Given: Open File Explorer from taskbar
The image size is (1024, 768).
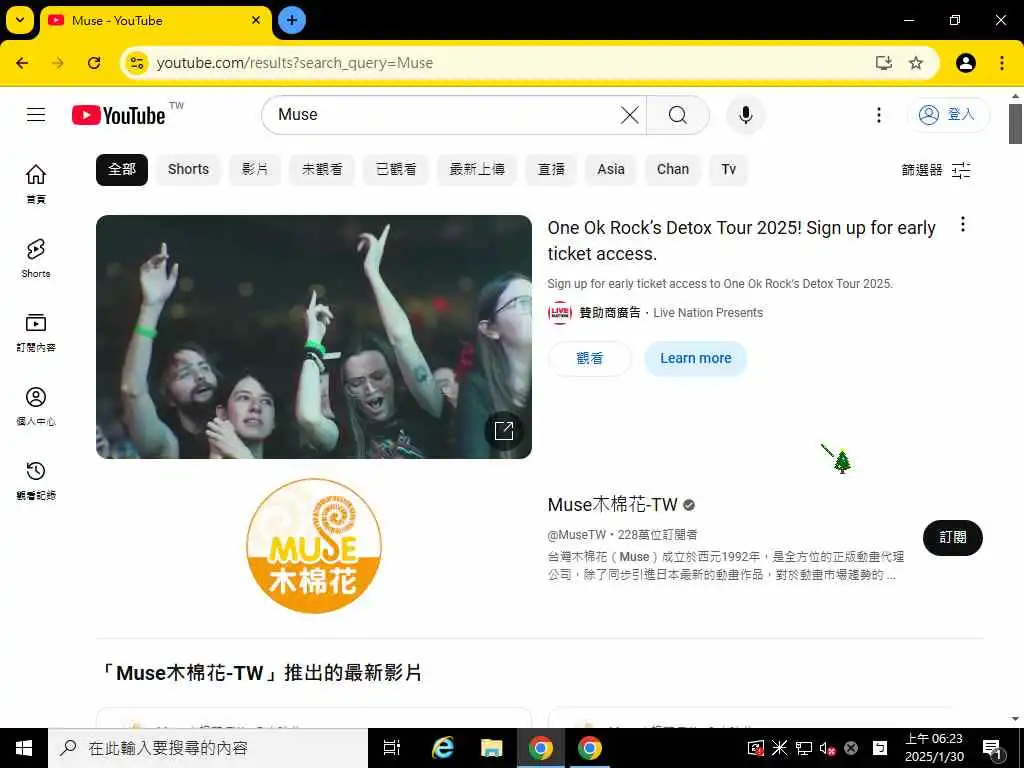Looking at the screenshot, I should 491,748.
